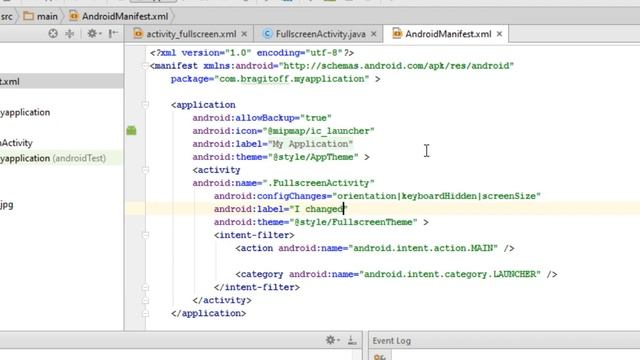Click fold marker beside closing </application>
Image resolution: width=640 pixels, height=360 pixels.
[x=145, y=313]
